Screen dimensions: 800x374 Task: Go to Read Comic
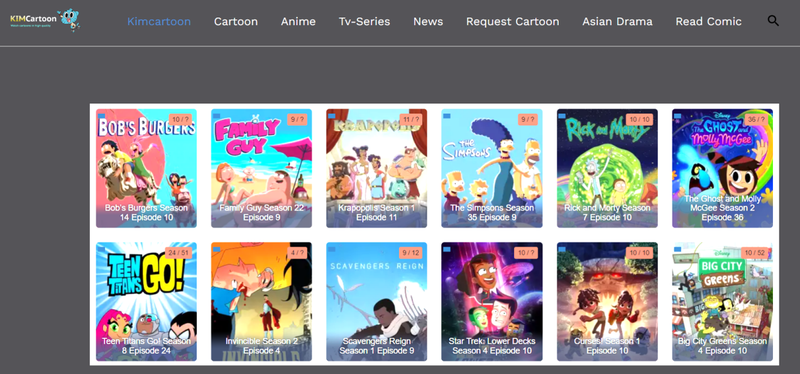click(708, 21)
